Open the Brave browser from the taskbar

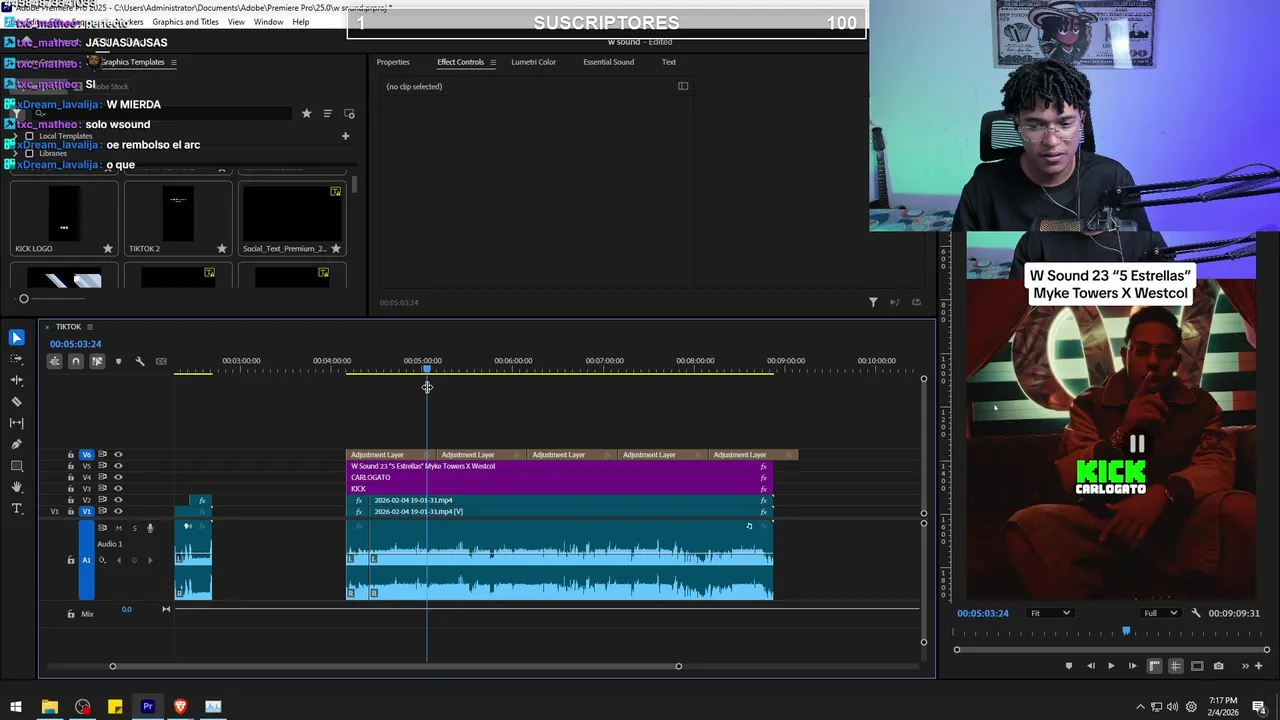[180, 707]
